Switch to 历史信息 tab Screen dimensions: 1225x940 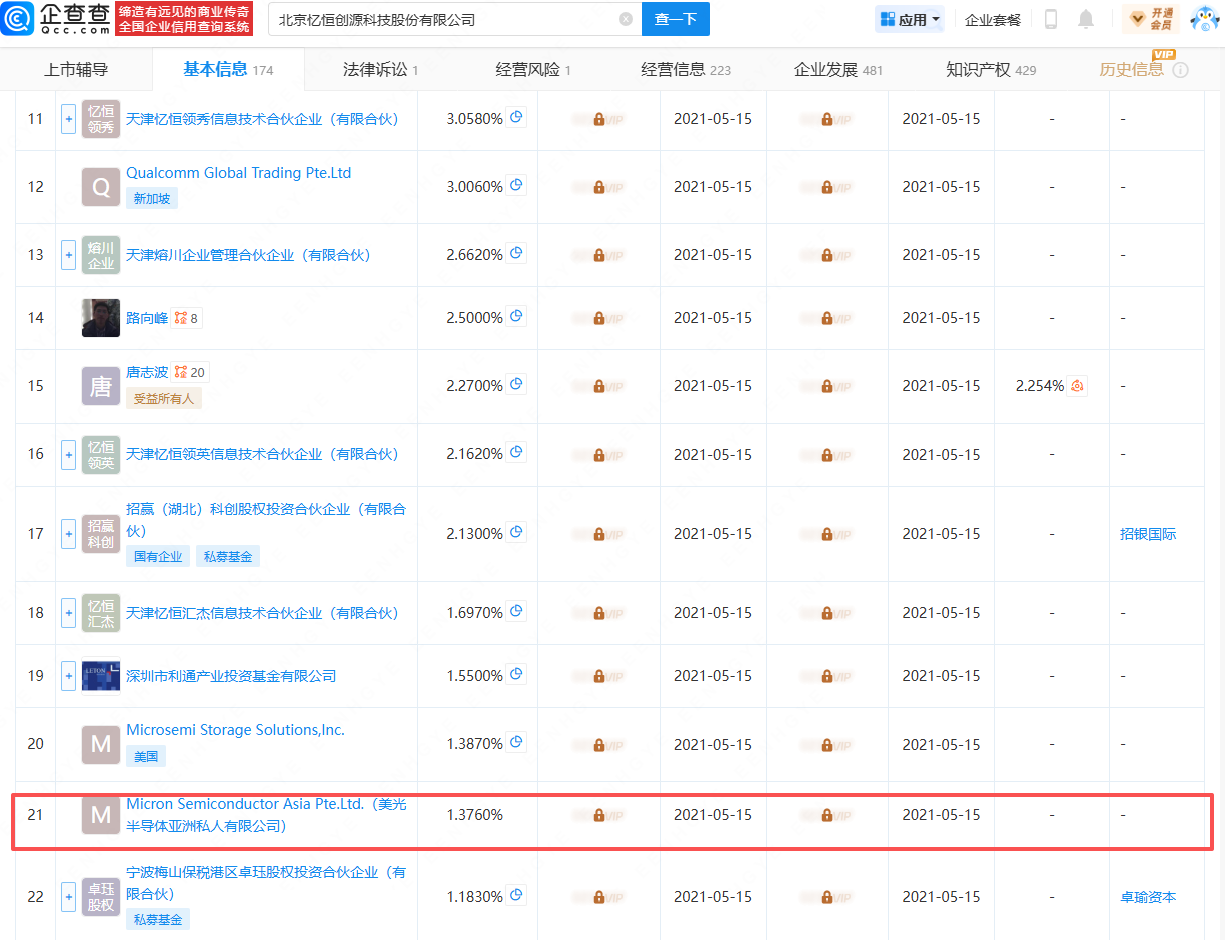pyautogui.click(x=1132, y=69)
